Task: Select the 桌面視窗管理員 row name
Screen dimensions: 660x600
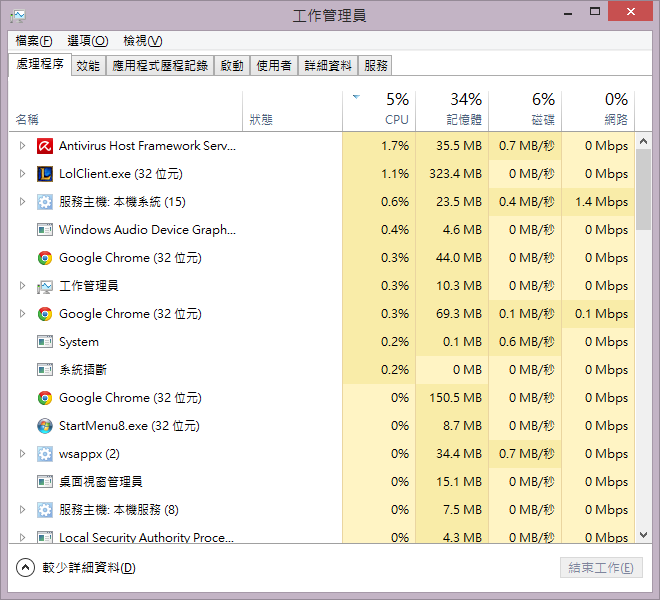Action: click(101, 482)
